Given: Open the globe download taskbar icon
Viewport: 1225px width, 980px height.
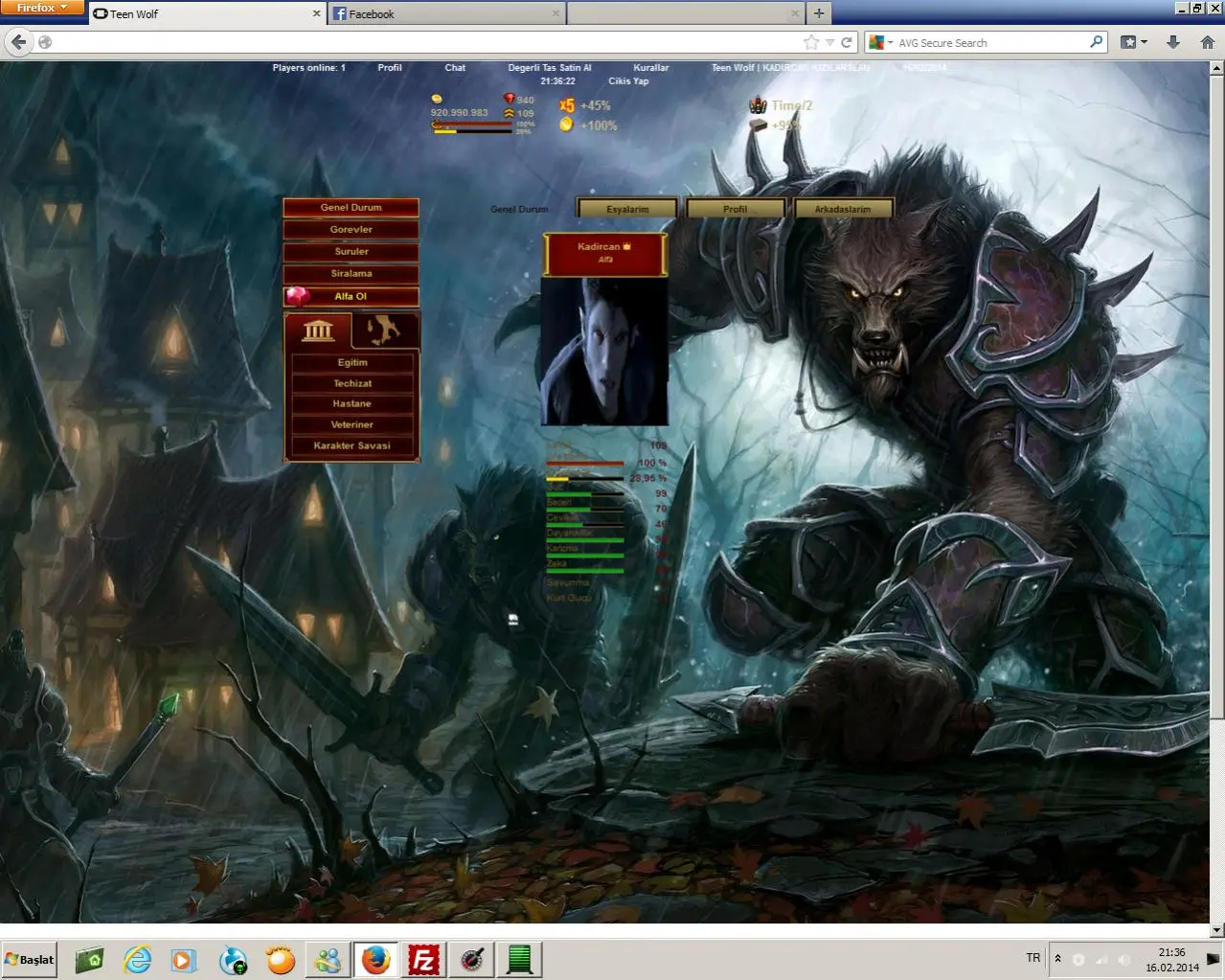Looking at the screenshot, I should pos(233,960).
